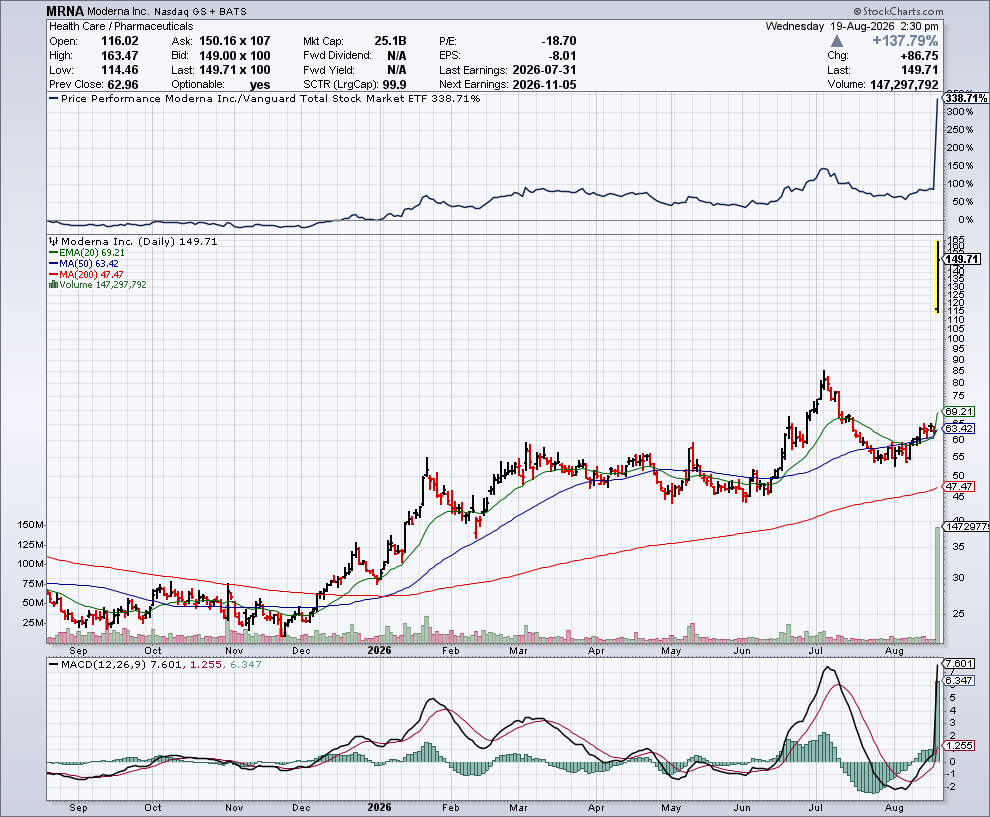The height and width of the screenshot is (817, 990).
Task: Click the 1.255 MACD histogram value tag
Action: [x=958, y=746]
